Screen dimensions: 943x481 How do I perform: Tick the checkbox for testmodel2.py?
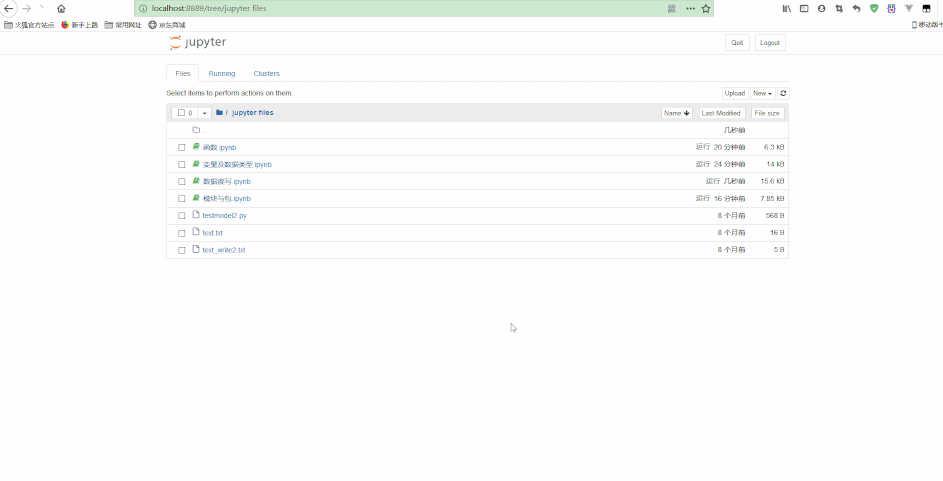click(x=182, y=216)
